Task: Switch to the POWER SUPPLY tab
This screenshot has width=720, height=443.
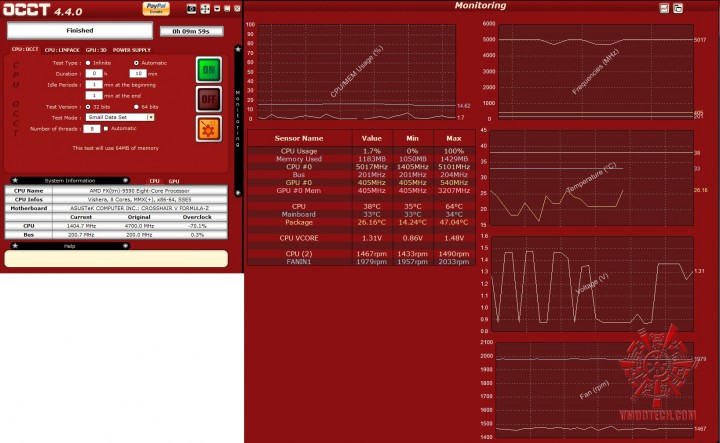Action: point(132,50)
